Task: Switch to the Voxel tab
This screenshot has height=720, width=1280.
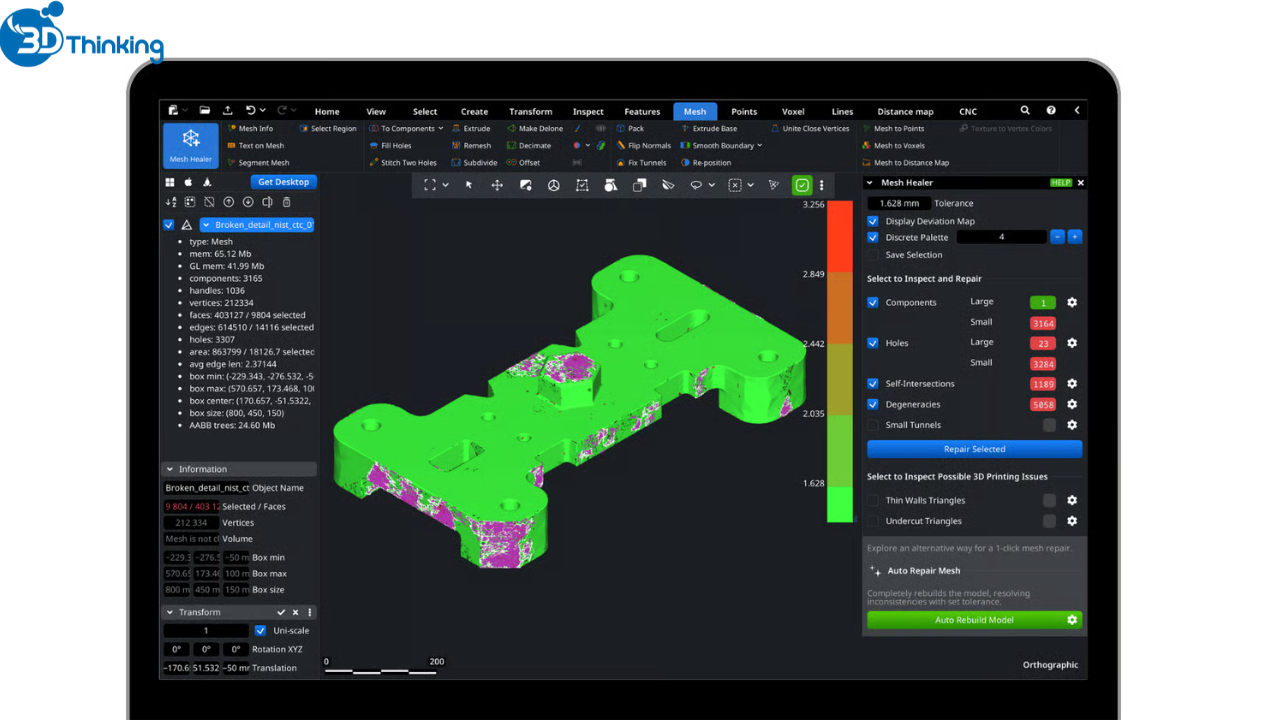Action: (793, 112)
